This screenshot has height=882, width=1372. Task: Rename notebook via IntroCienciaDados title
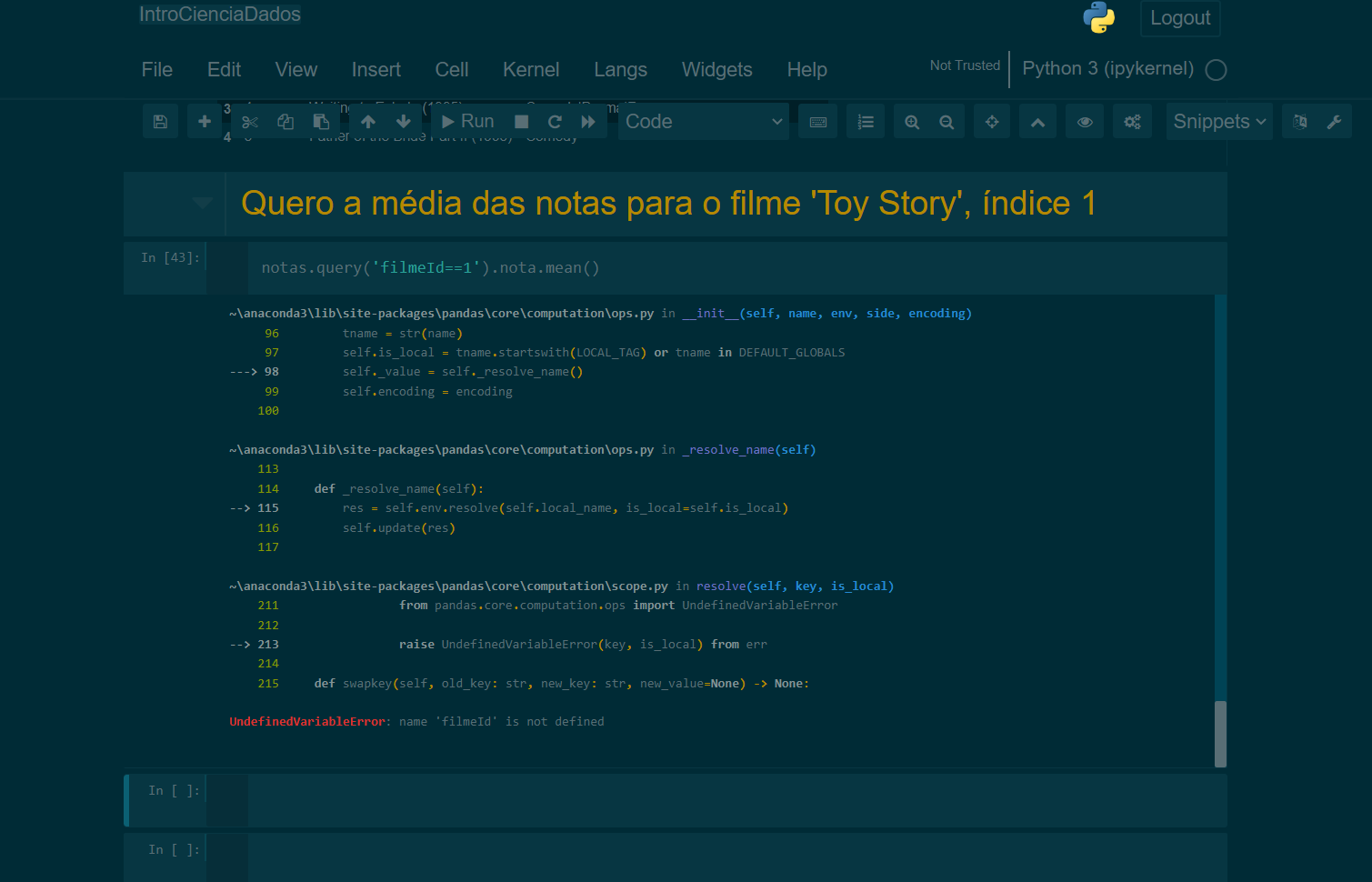click(x=220, y=15)
